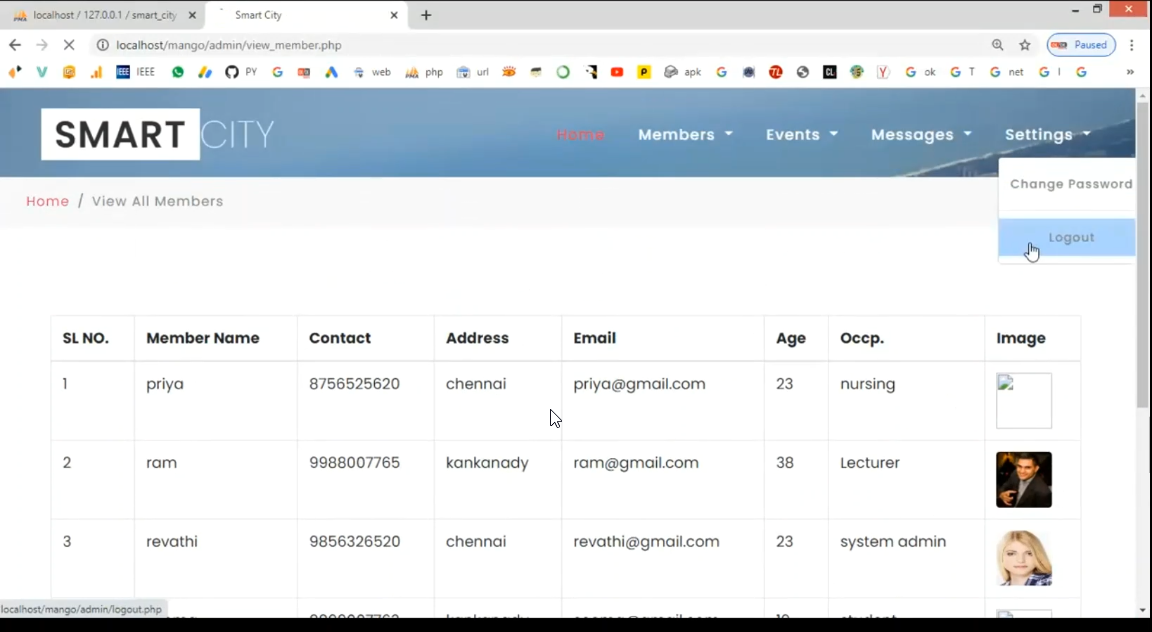Choose Change Password from Settings menu
This screenshot has height=632, width=1152.
pyautogui.click(x=1070, y=184)
